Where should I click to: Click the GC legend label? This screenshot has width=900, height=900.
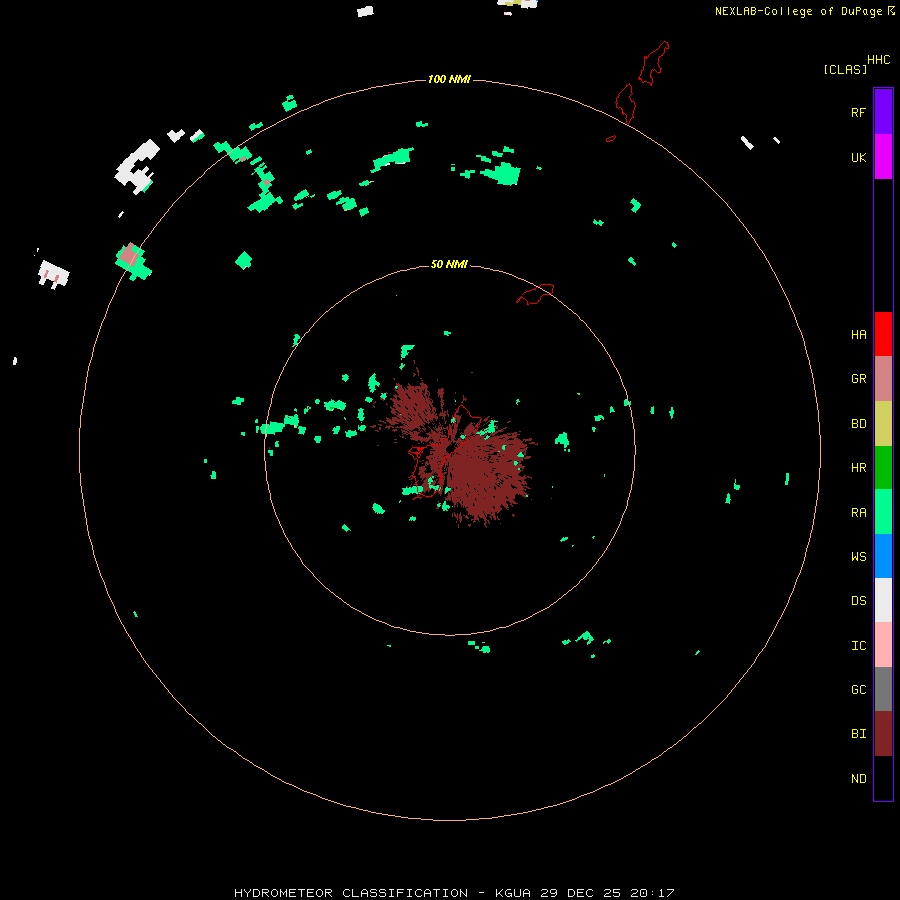858,689
